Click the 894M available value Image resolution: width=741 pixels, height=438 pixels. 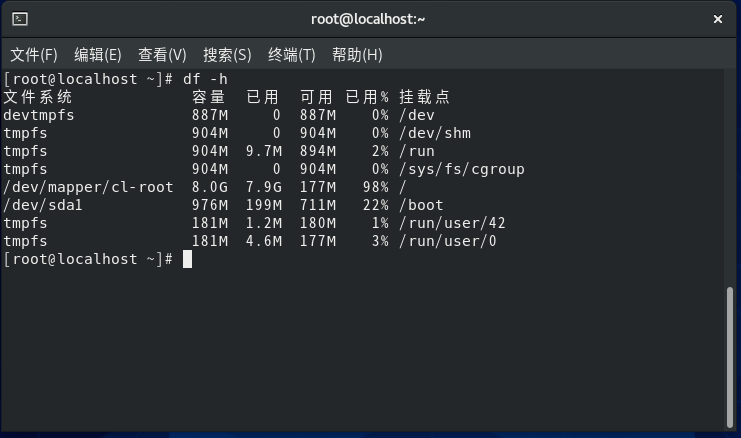pos(318,151)
